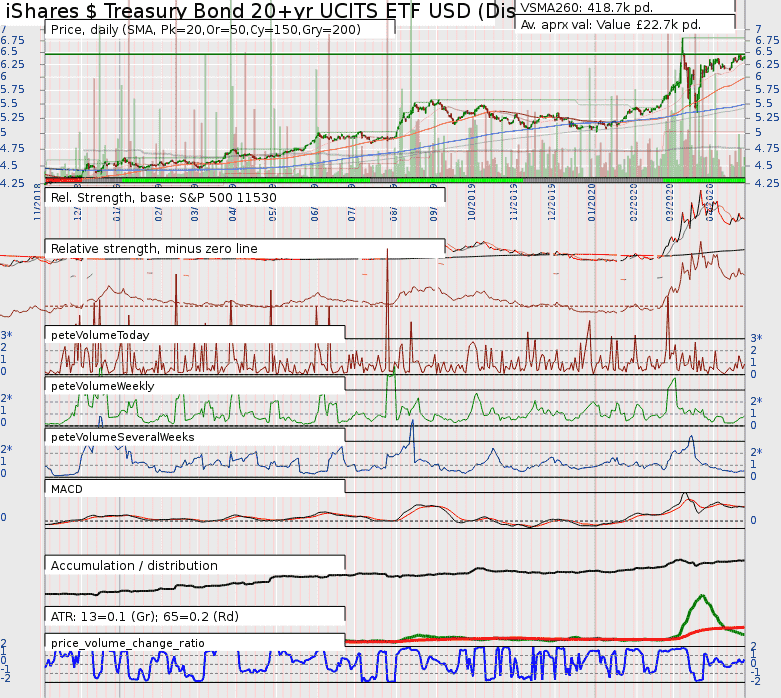Click the 6.25 tick on left price axis
The height and width of the screenshot is (698, 781).
coord(12,64)
